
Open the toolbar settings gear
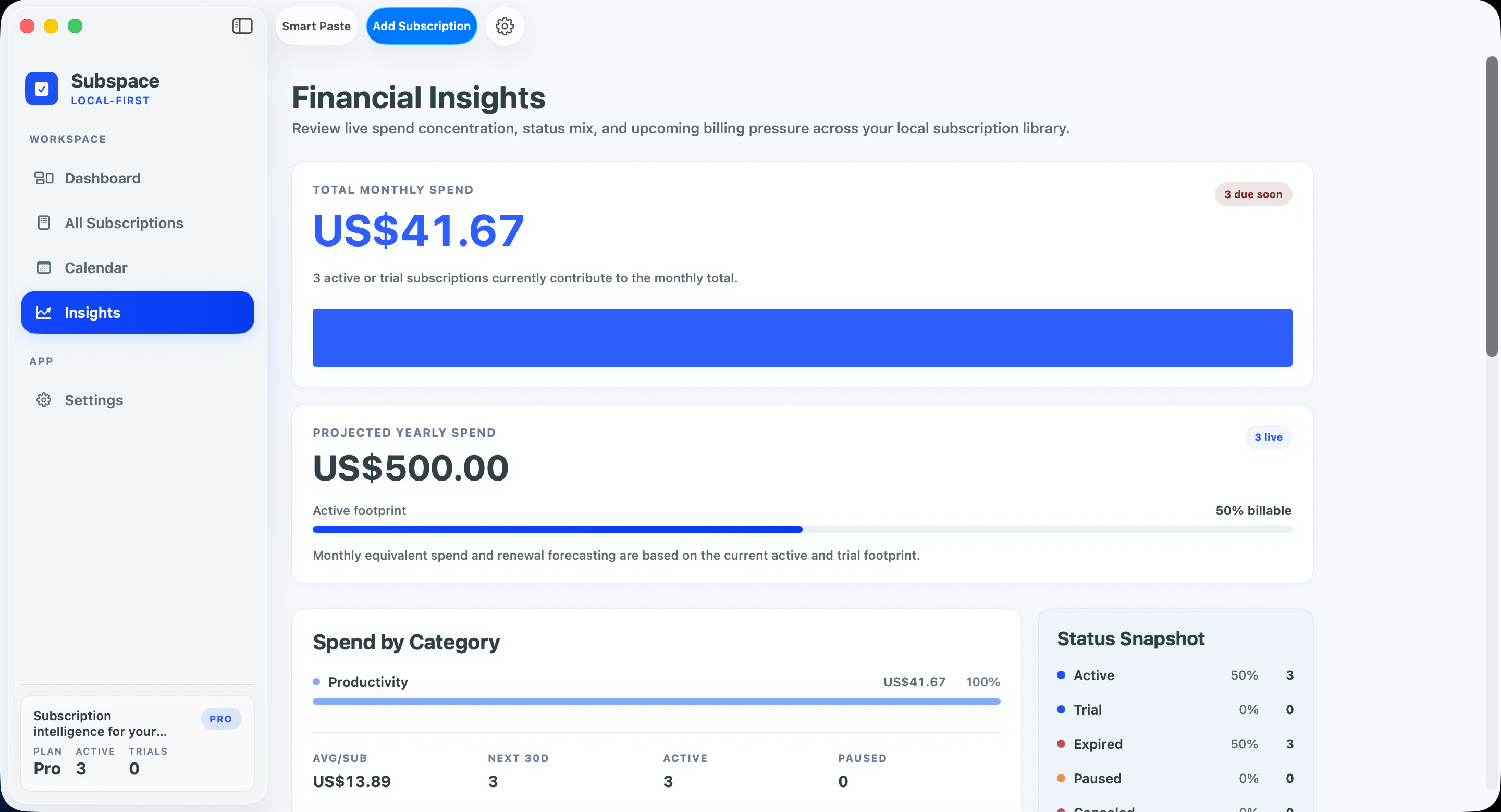(504, 26)
